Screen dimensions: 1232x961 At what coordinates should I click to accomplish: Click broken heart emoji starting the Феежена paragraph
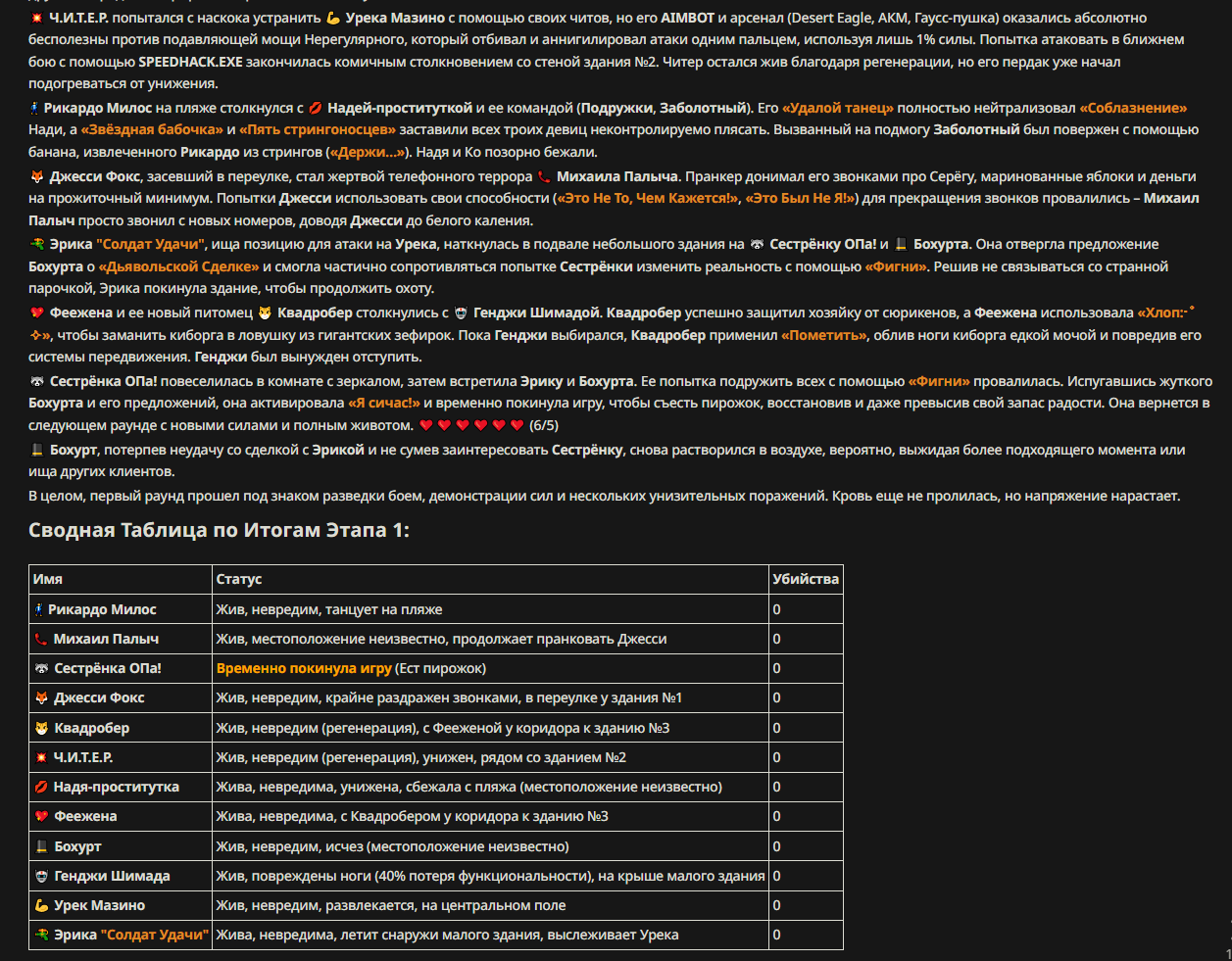coord(37,312)
